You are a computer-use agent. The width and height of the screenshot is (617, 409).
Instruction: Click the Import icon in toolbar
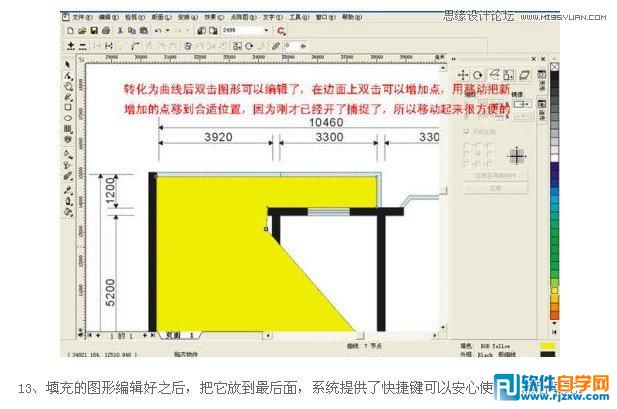coord(201,31)
